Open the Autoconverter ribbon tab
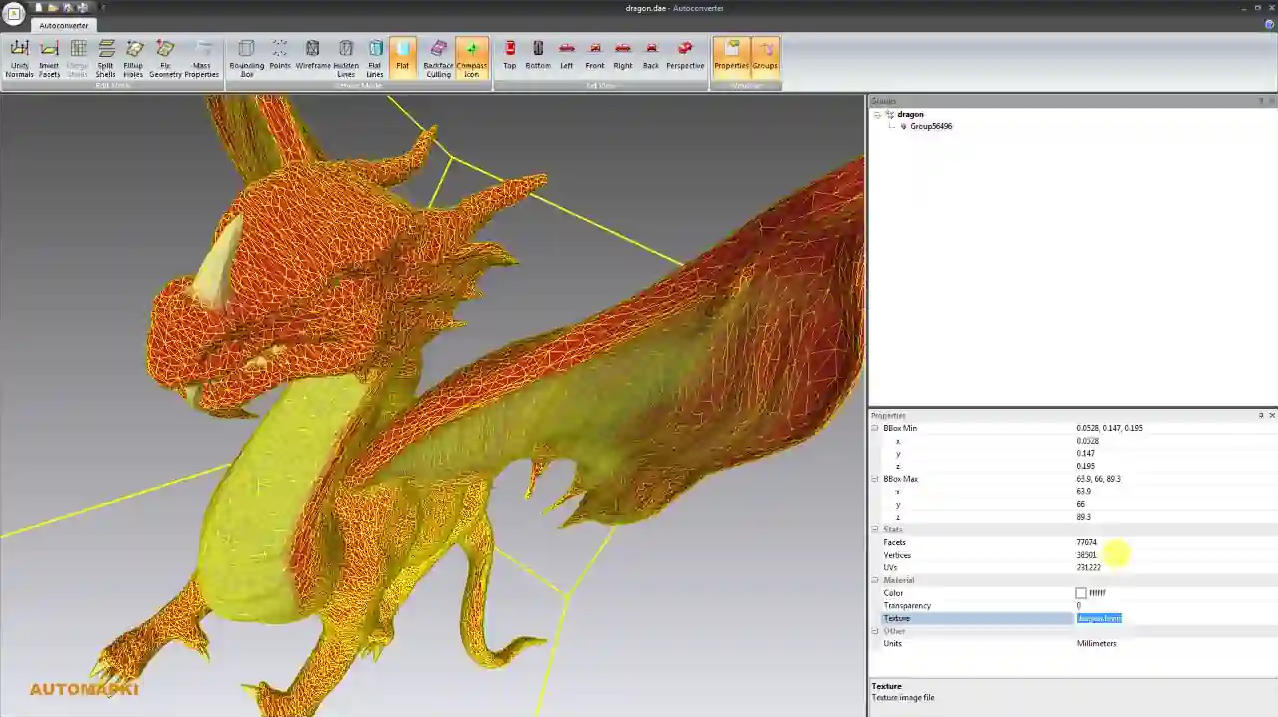This screenshot has height=717, width=1278. point(64,25)
